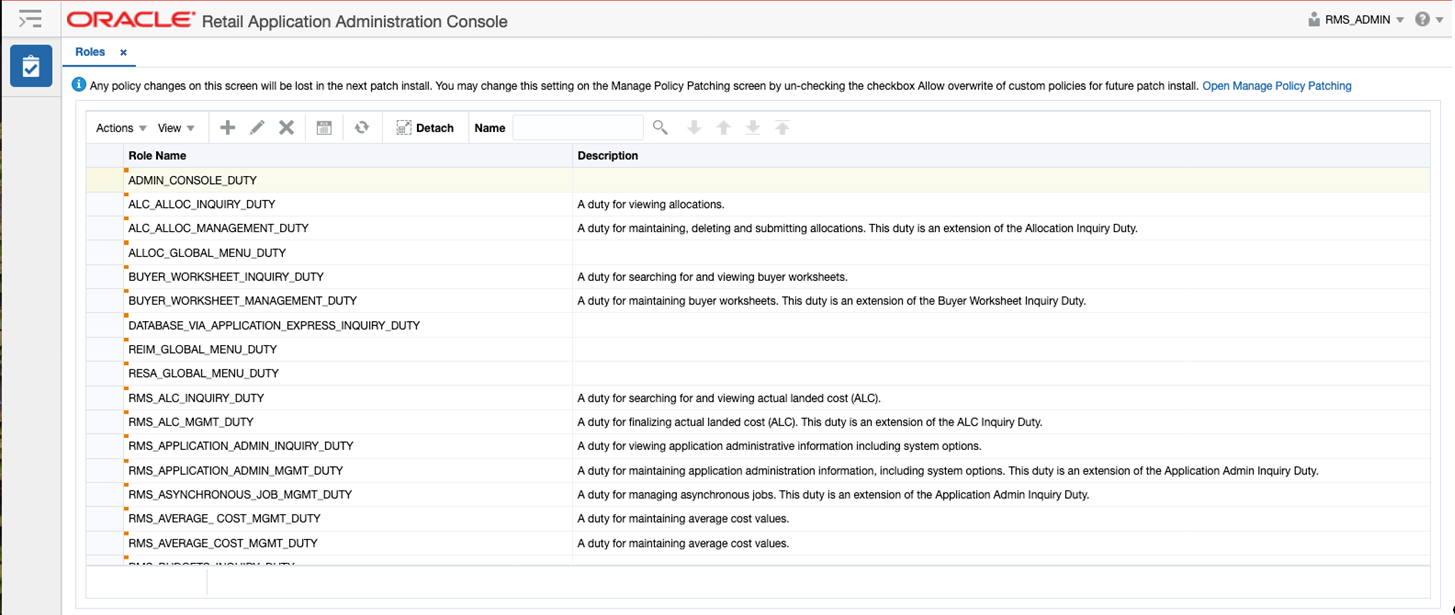Screen dimensions: 1455x615
Task: Click the Detach button
Action: point(425,127)
